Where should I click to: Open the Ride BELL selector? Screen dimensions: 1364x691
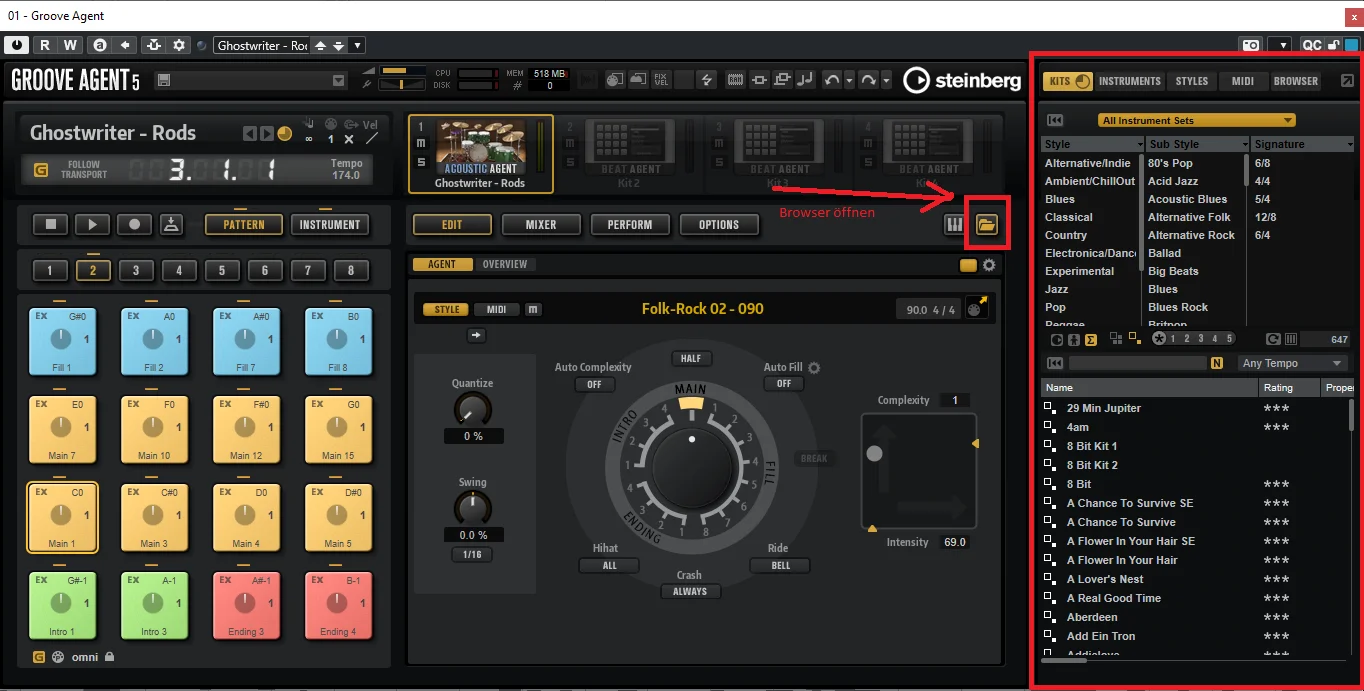[x=781, y=566]
